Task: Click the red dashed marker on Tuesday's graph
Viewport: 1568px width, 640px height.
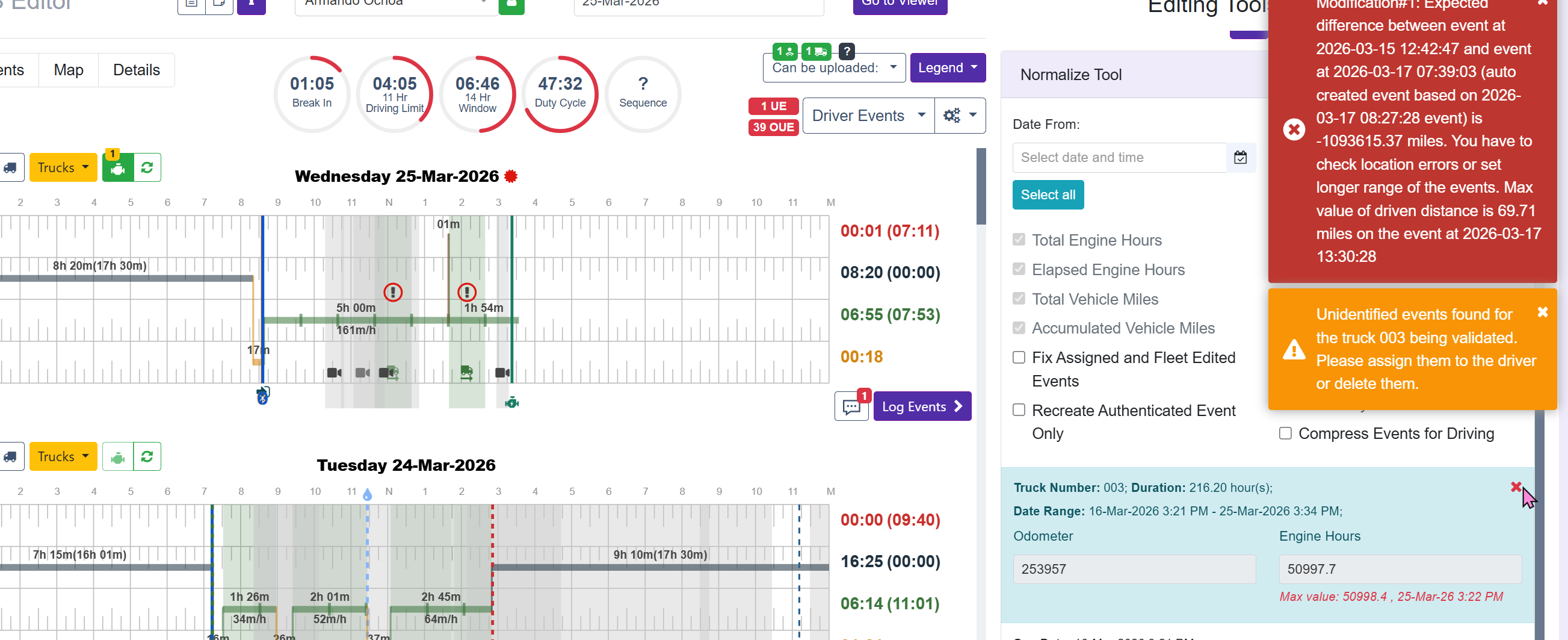Action: (492, 572)
